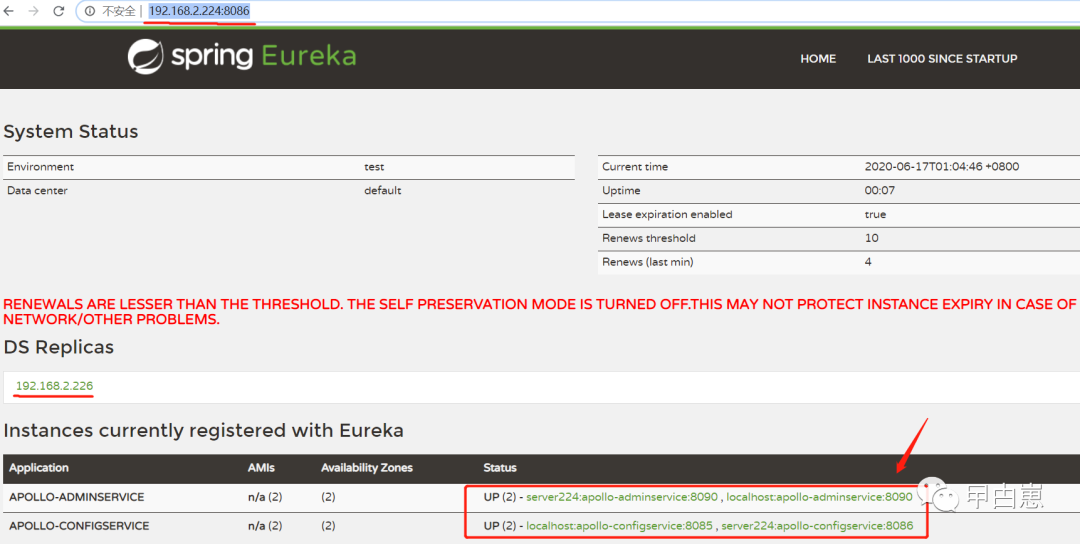Click Availability Zones (2) in APOLLO-ADMINSERVICE row
Image resolution: width=1080 pixels, height=544 pixels.
(x=328, y=496)
